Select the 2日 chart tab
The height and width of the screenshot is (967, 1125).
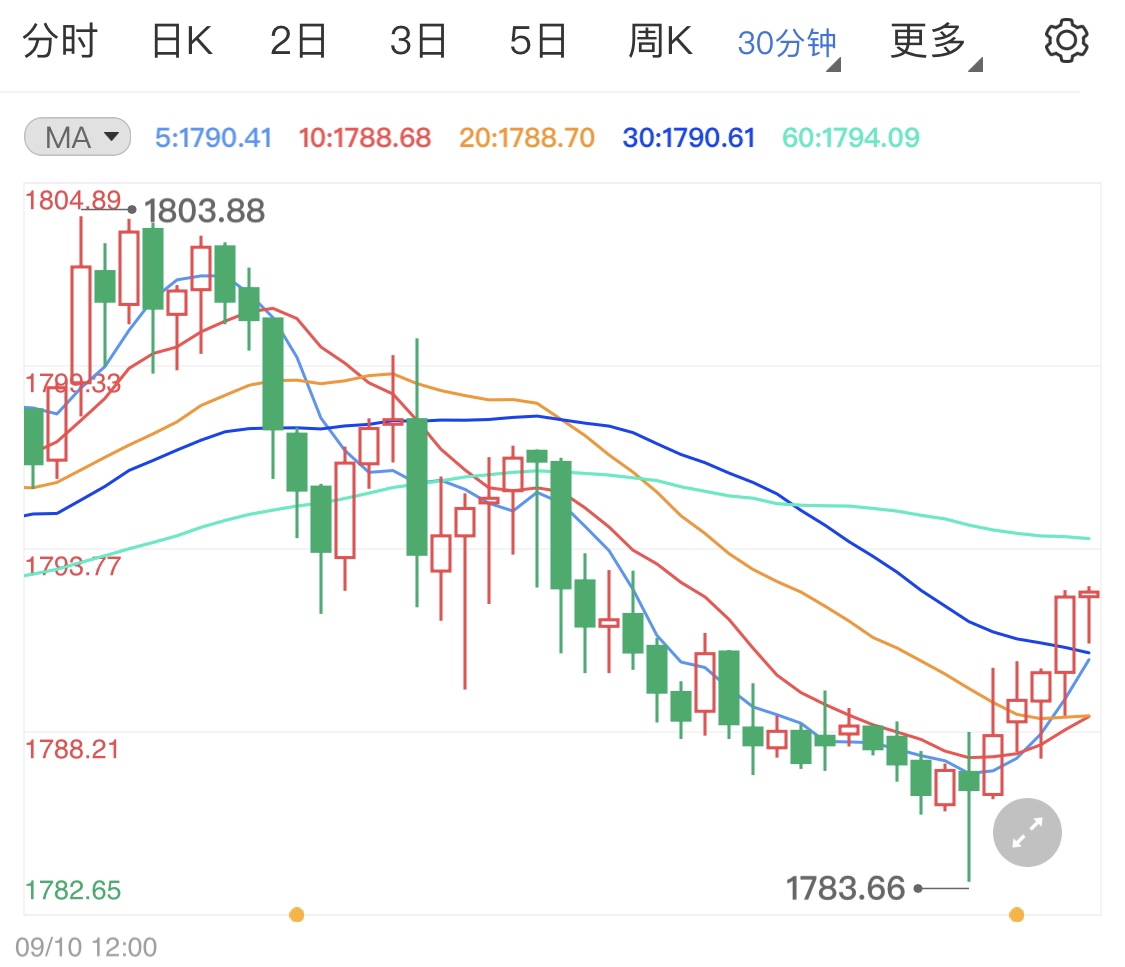point(297,40)
